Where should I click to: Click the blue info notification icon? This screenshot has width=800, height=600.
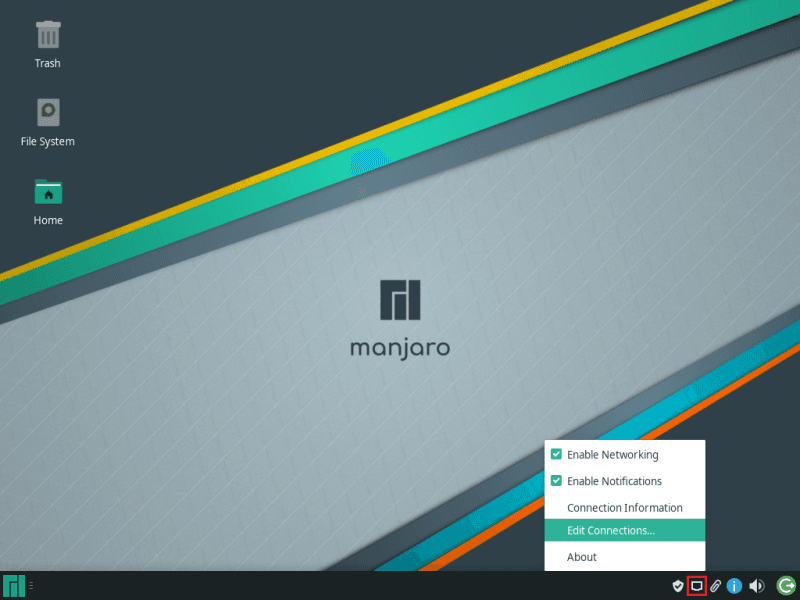(734, 586)
